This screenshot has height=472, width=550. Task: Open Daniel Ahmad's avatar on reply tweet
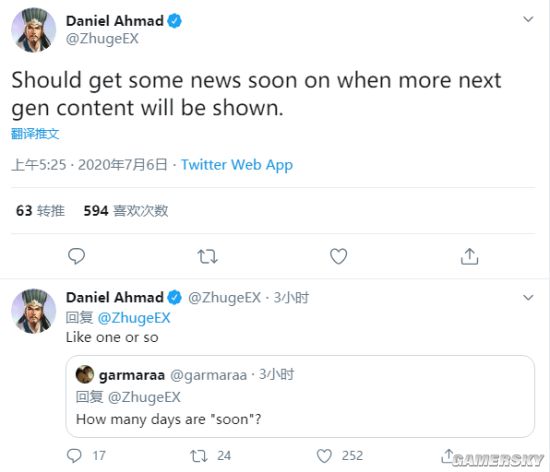34,311
